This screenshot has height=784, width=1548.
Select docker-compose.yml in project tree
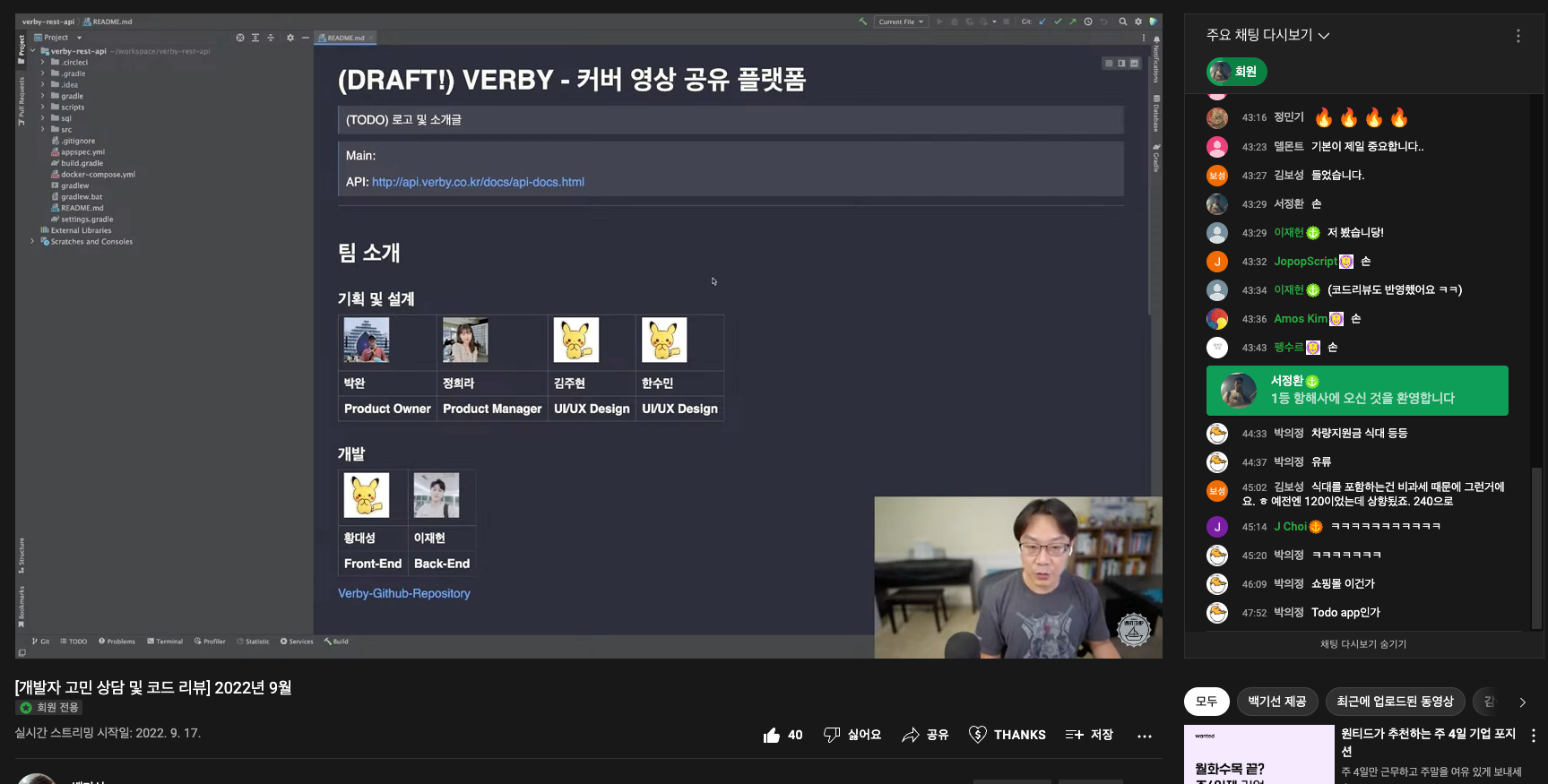coord(93,175)
